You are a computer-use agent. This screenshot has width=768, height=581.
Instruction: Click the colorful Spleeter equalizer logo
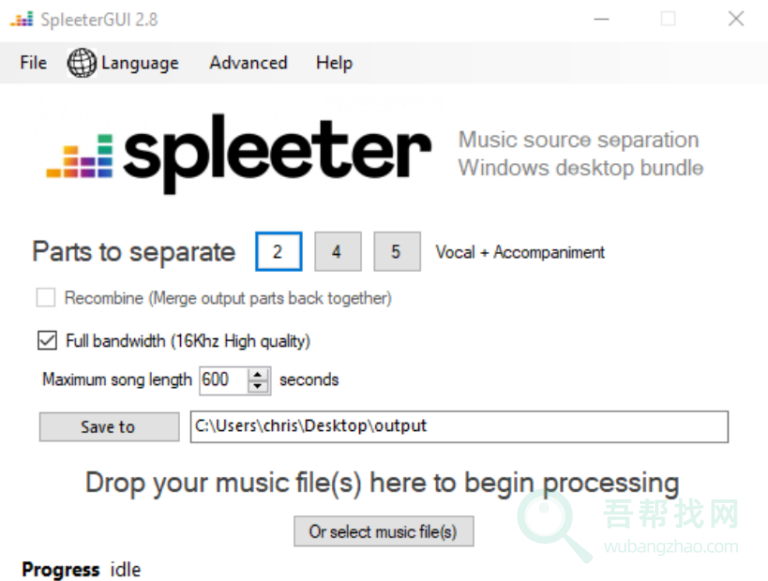click(80, 156)
